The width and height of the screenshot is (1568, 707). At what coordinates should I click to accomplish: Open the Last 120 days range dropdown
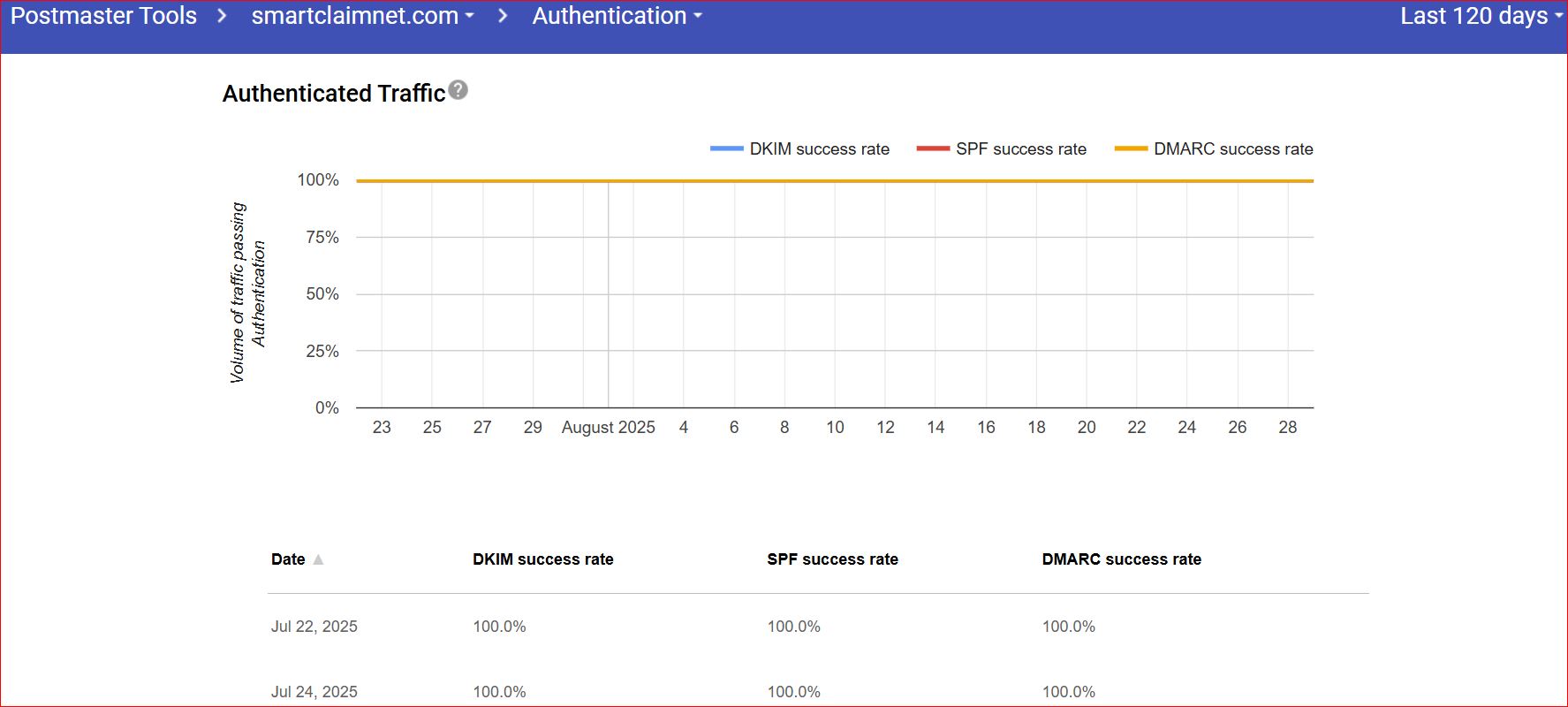[1481, 16]
